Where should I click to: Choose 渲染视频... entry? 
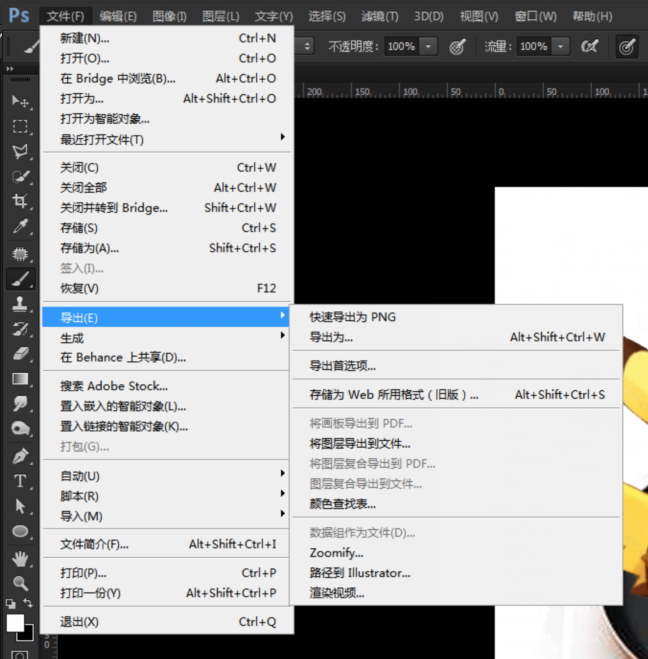(x=456, y=593)
